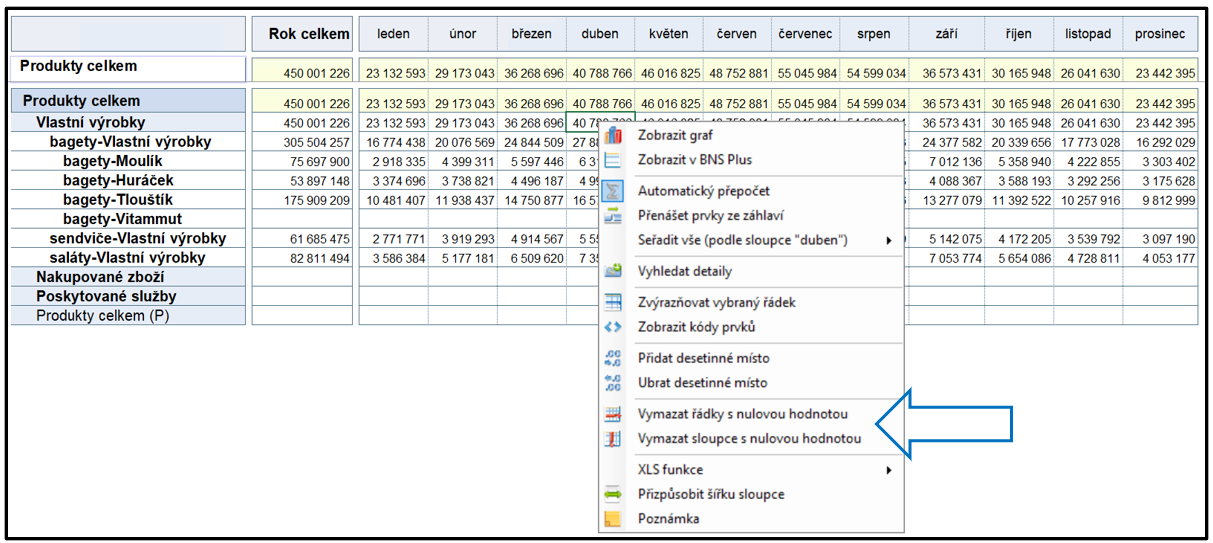Select the Nakupované zboží row
The width and height of the screenshot is (1213, 543).
129,277
